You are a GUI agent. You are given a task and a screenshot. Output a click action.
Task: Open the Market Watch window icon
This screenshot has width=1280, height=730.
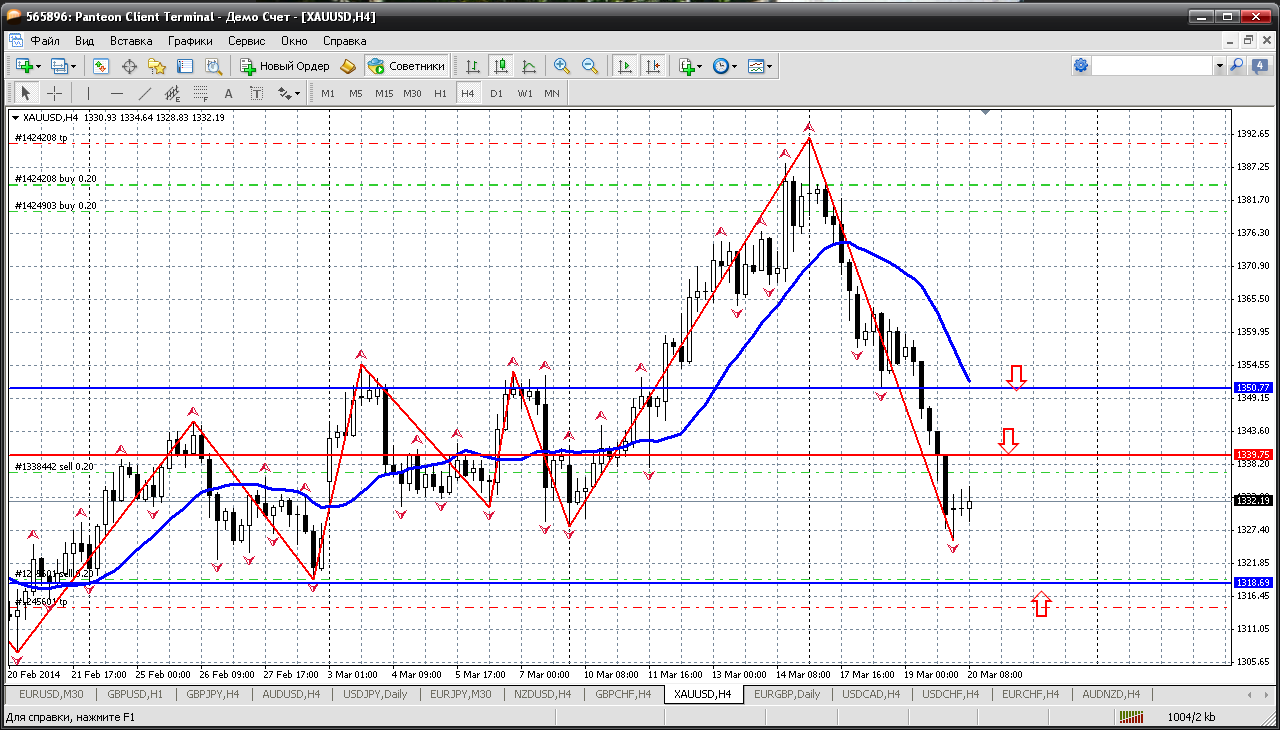(x=101, y=66)
